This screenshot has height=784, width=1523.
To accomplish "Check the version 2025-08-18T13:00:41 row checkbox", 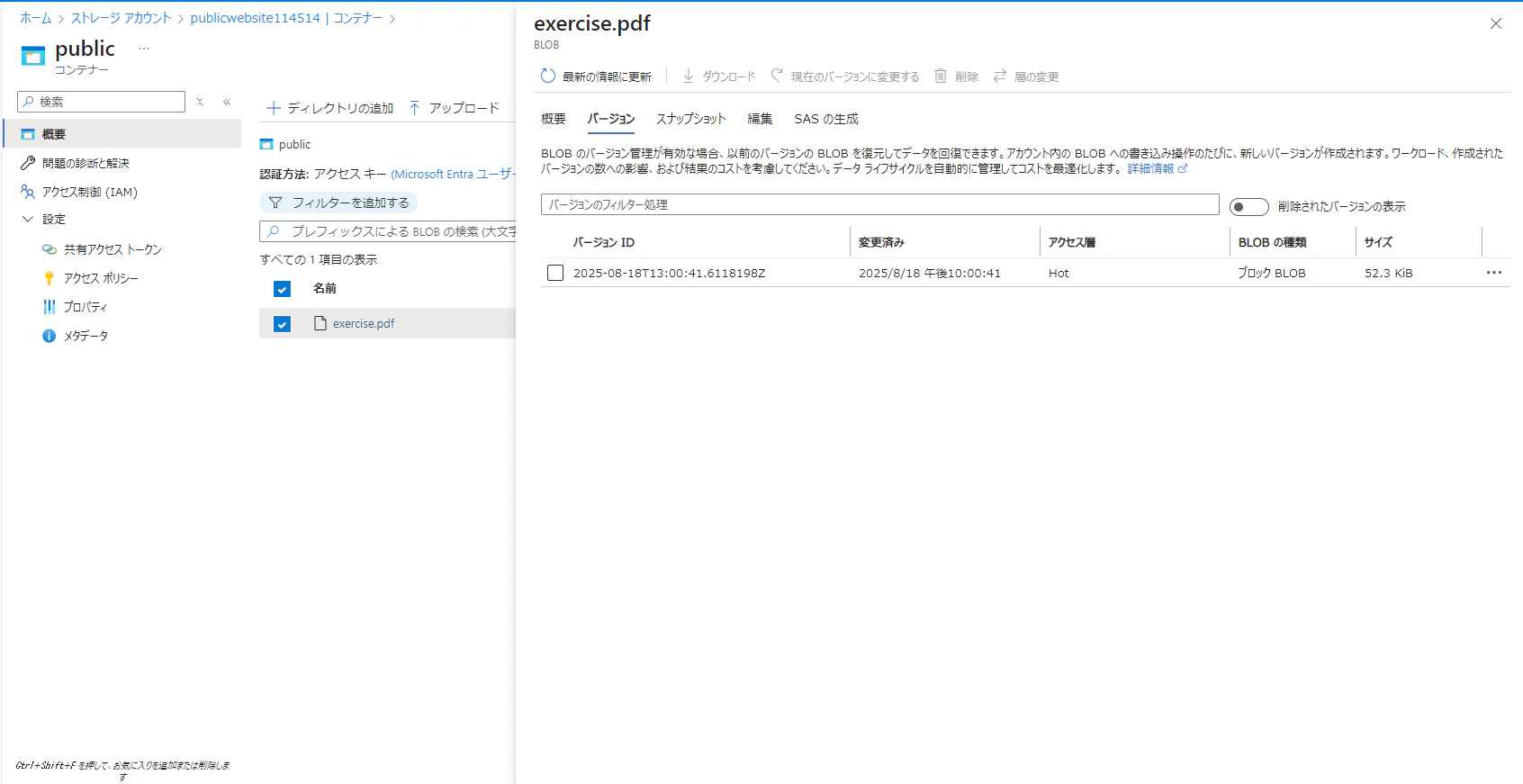I will [x=555, y=273].
